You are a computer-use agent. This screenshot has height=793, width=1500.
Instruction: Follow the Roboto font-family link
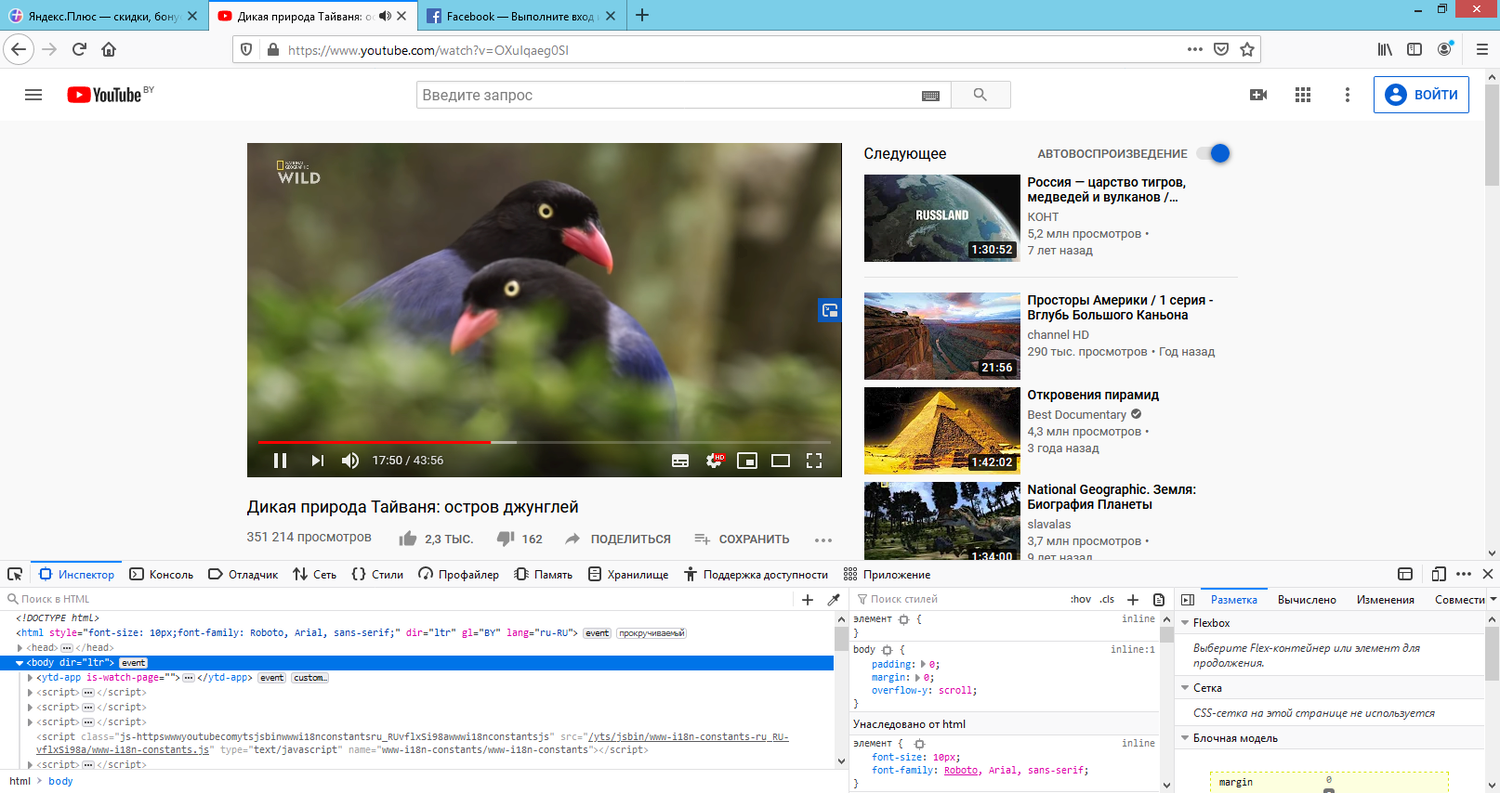[961, 771]
